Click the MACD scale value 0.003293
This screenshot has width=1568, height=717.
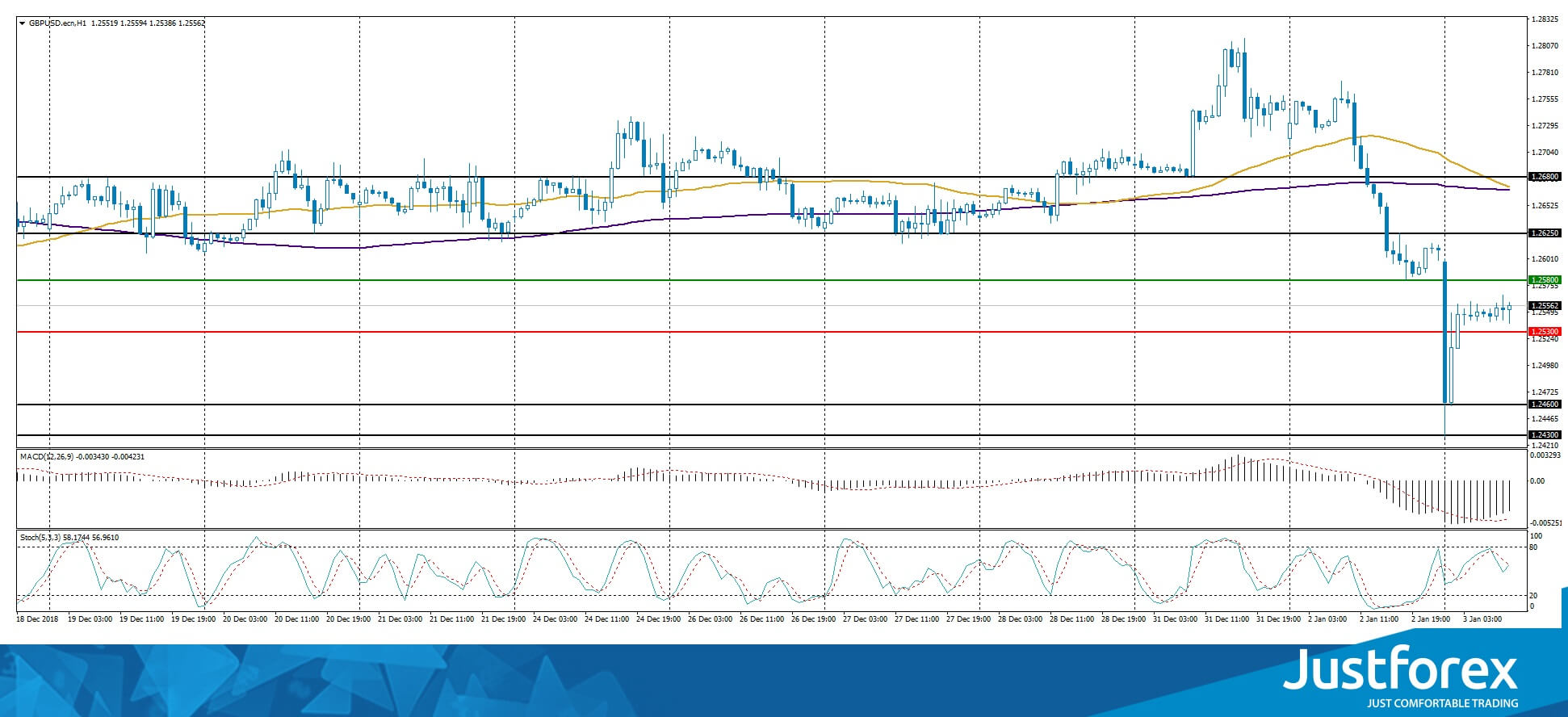pos(1546,455)
